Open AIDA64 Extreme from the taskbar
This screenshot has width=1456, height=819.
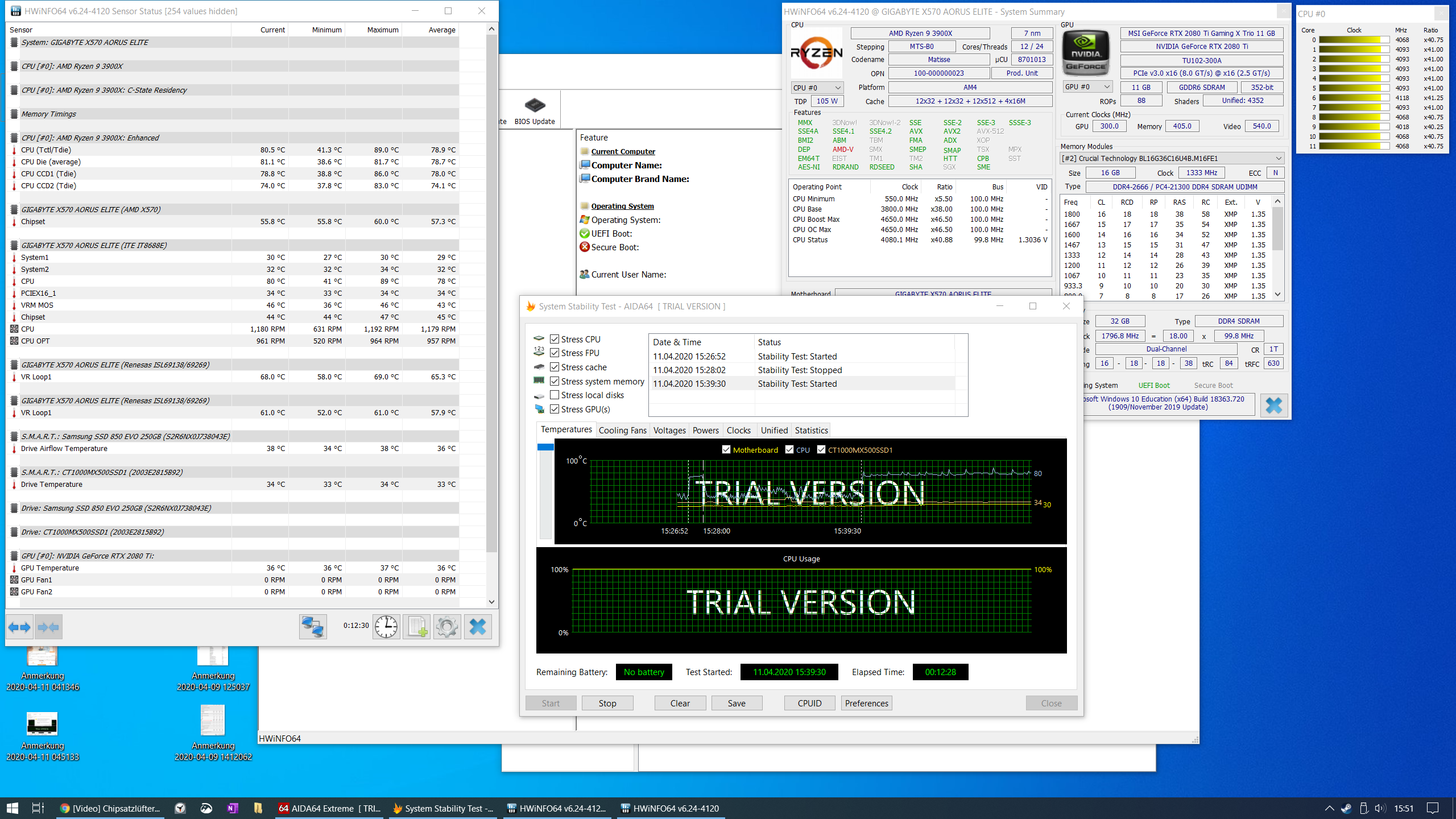330,808
